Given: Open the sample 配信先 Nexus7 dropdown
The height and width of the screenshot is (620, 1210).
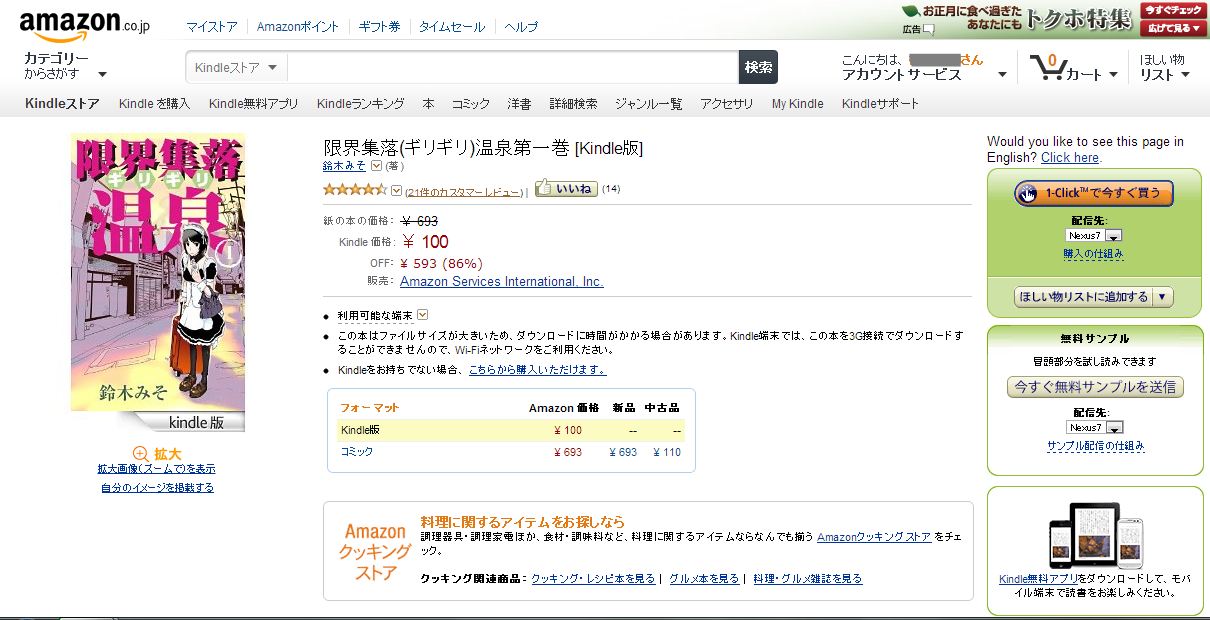Looking at the screenshot, I should click(x=1094, y=427).
